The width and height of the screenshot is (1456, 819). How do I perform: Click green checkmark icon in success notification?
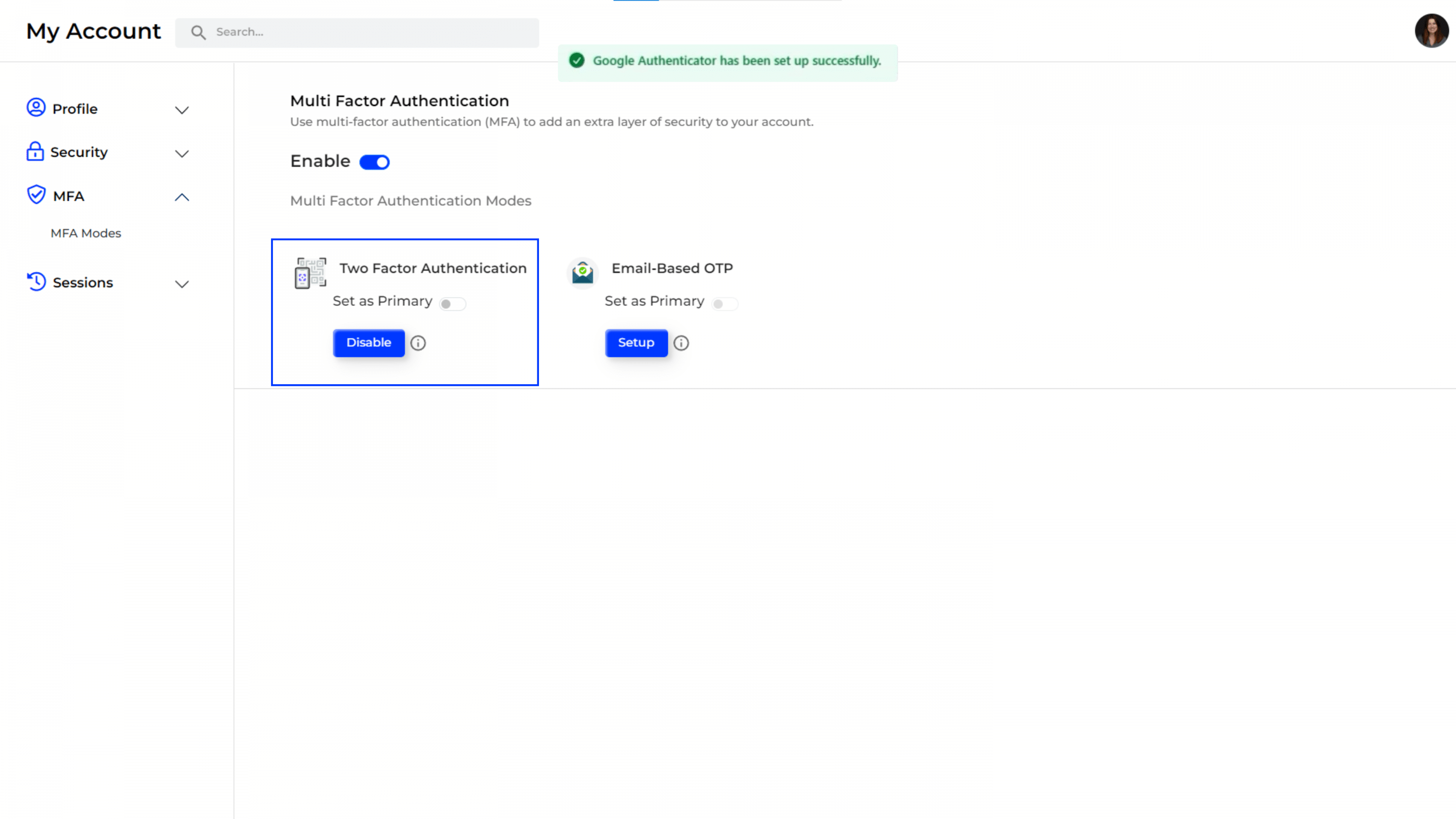576,61
